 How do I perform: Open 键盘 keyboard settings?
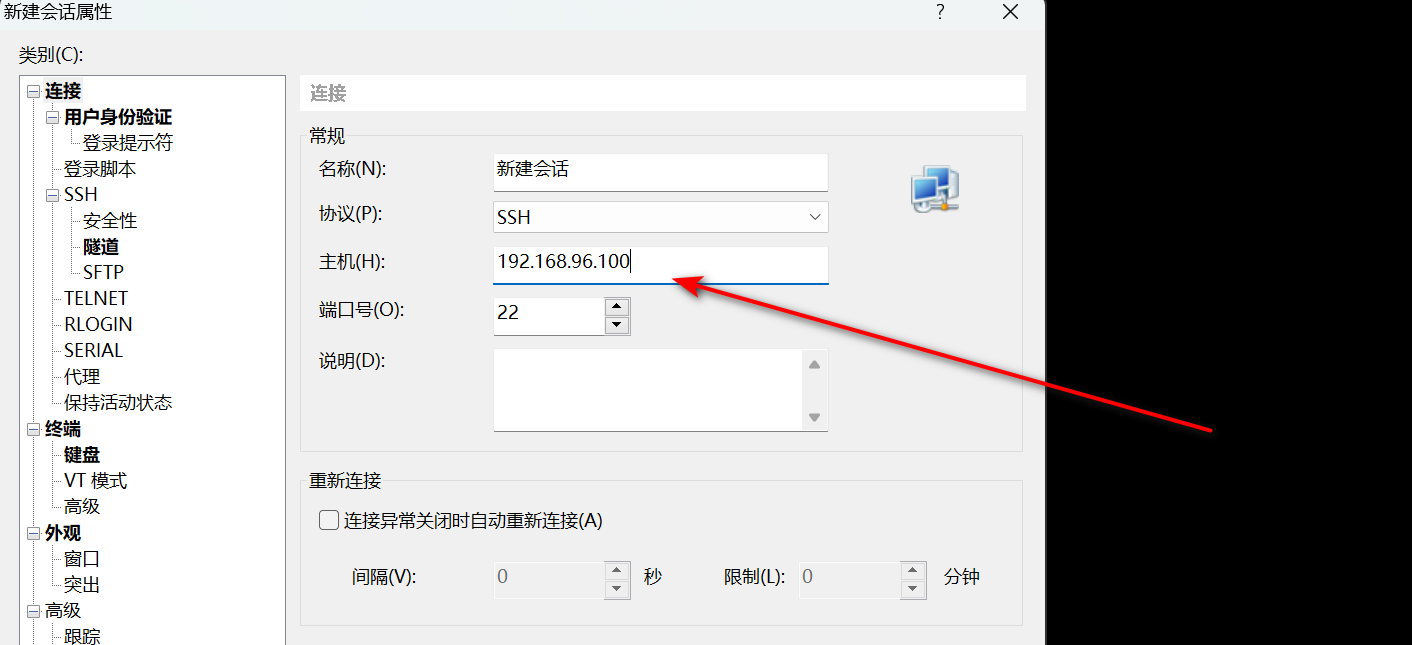(82, 455)
